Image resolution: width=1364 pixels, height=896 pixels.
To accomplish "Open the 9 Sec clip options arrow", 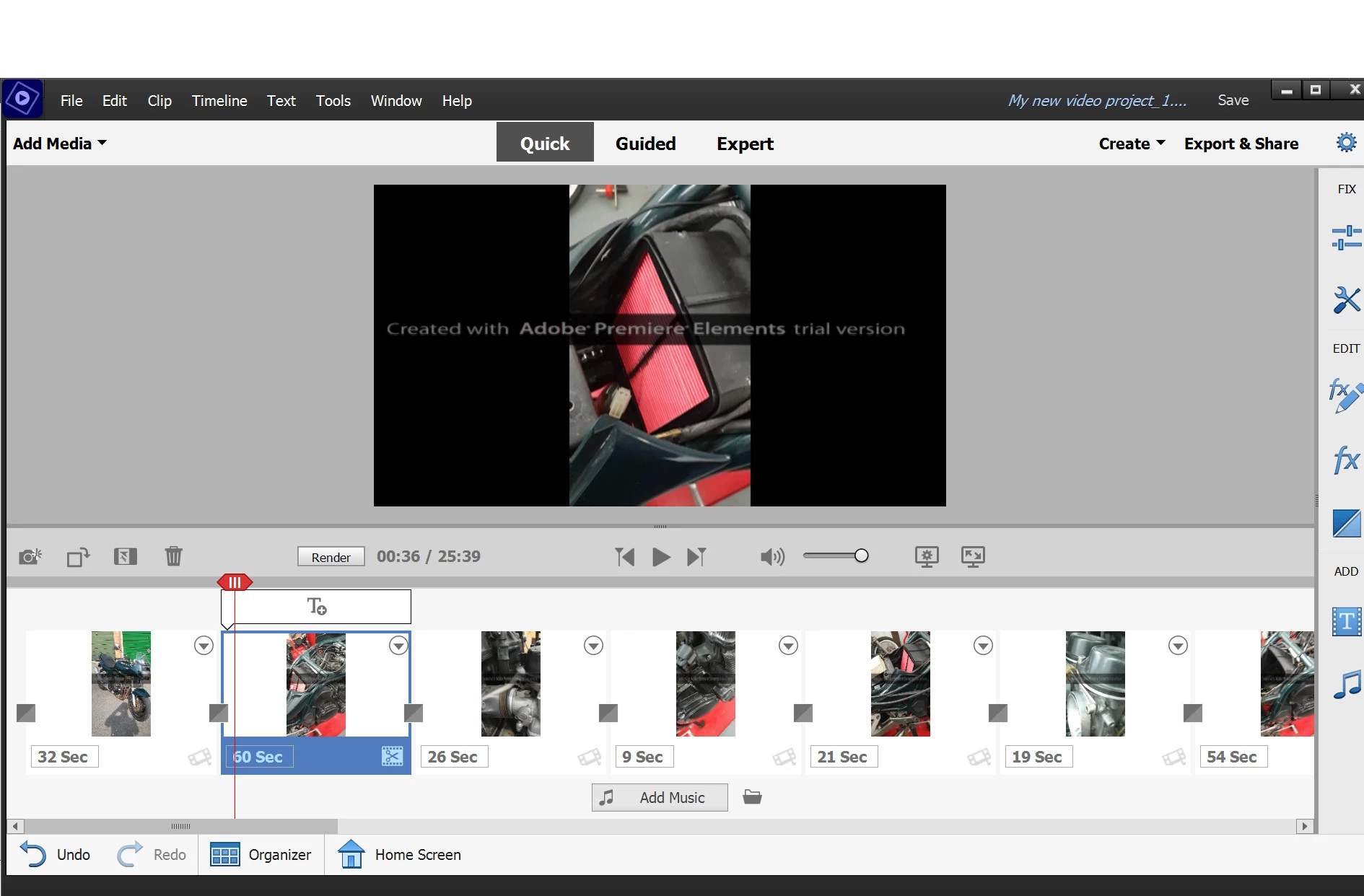I will point(788,646).
